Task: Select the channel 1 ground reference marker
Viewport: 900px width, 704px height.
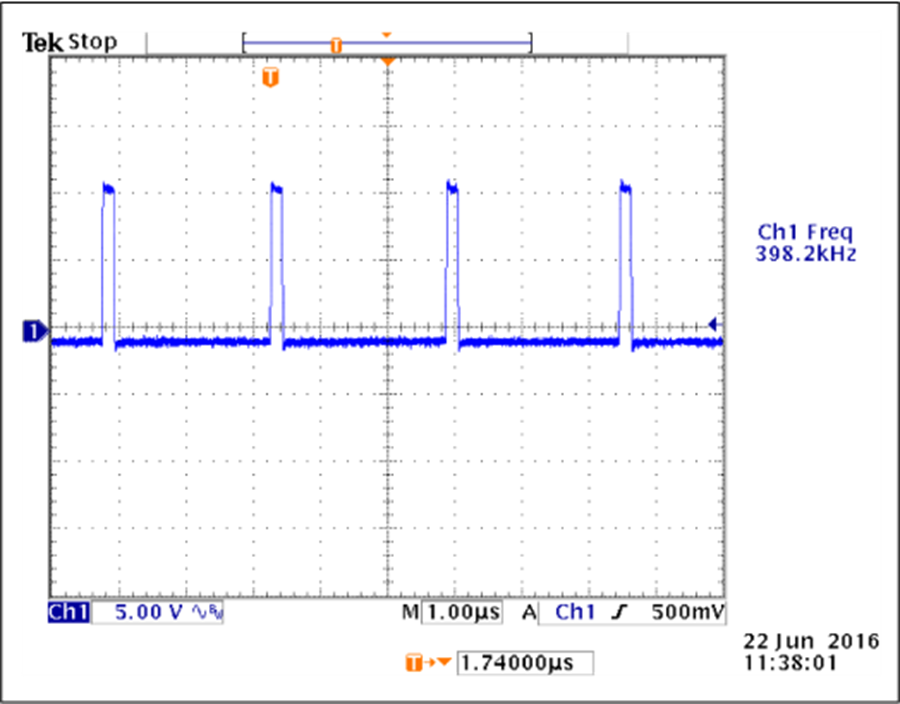Action: tap(33, 331)
